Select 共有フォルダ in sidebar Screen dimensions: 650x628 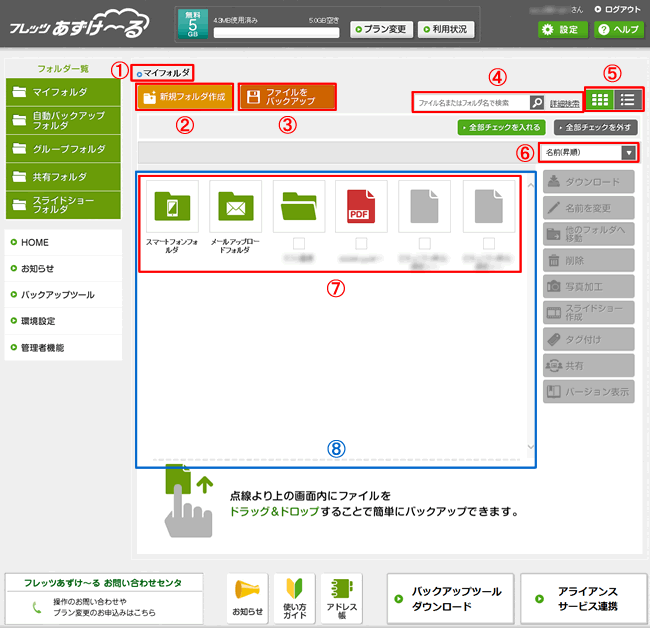pyautogui.click(x=63, y=177)
